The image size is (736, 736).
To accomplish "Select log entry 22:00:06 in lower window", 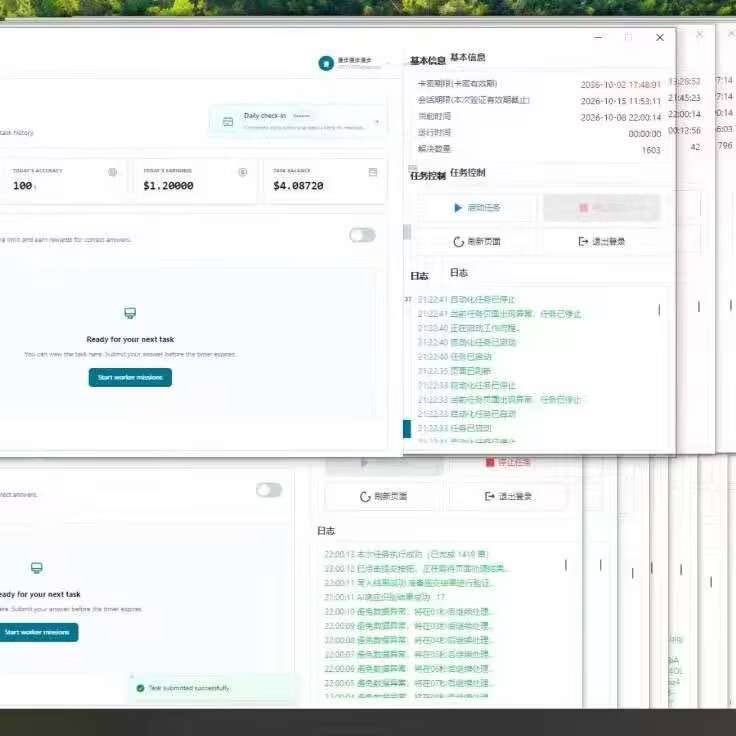I will (x=406, y=668).
